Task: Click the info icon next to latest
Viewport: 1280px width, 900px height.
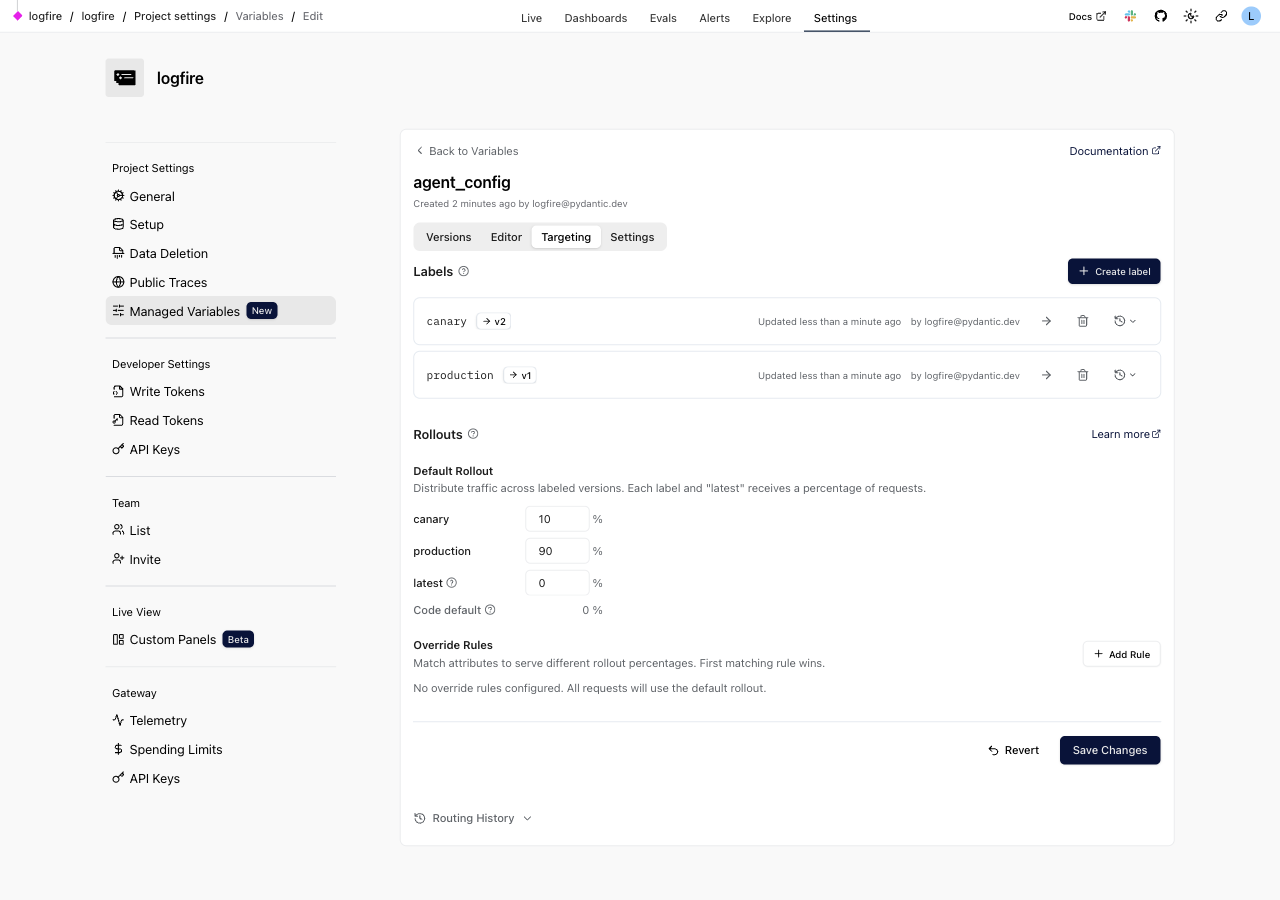Action: 452,583
